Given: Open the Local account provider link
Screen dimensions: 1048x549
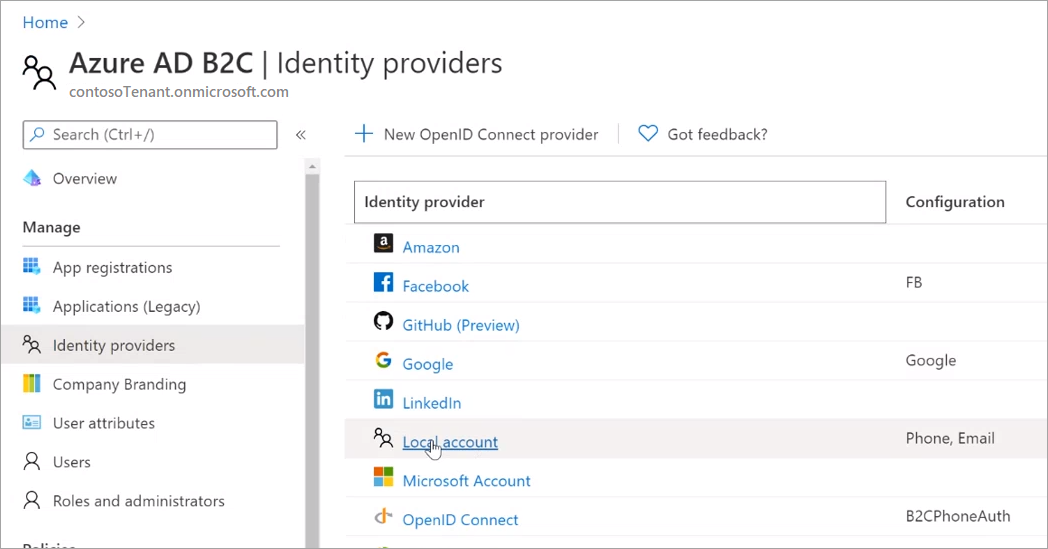Looking at the screenshot, I should [x=450, y=441].
